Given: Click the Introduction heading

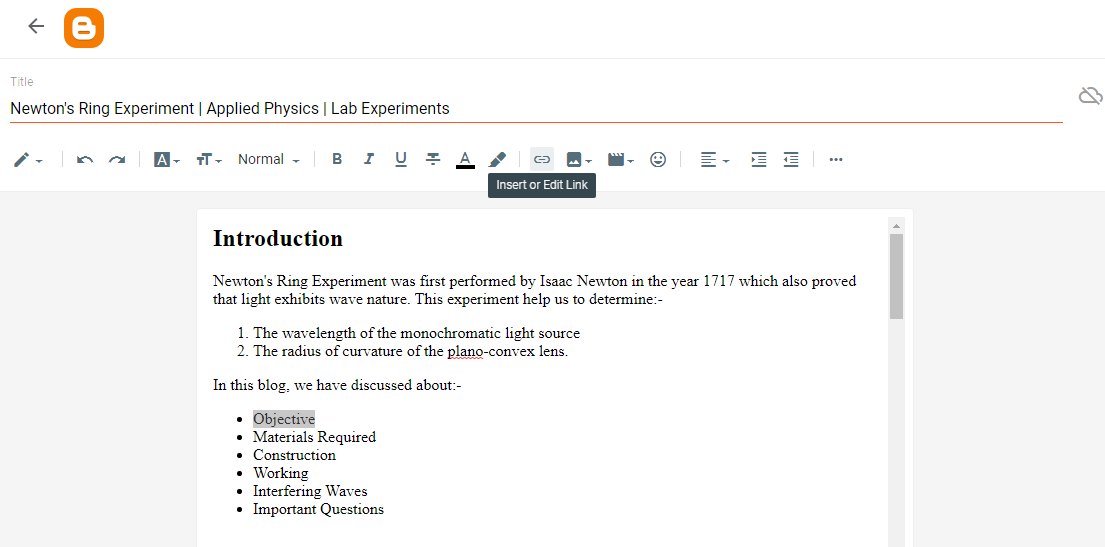Looking at the screenshot, I should pyautogui.click(x=278, y=238).
